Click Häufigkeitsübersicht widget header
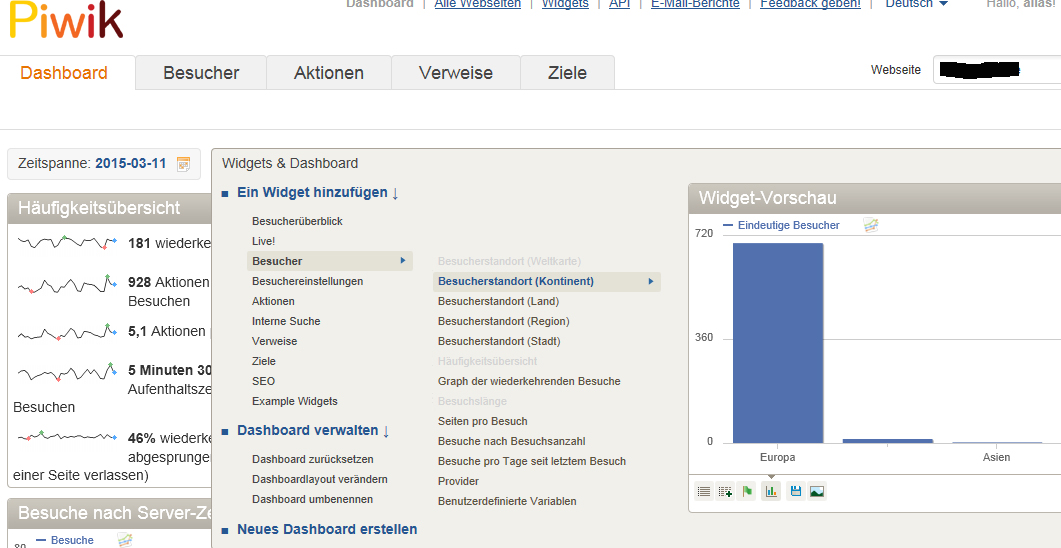Image resolution: width=1061 pixels, height=548 pixels. point(109,208)
